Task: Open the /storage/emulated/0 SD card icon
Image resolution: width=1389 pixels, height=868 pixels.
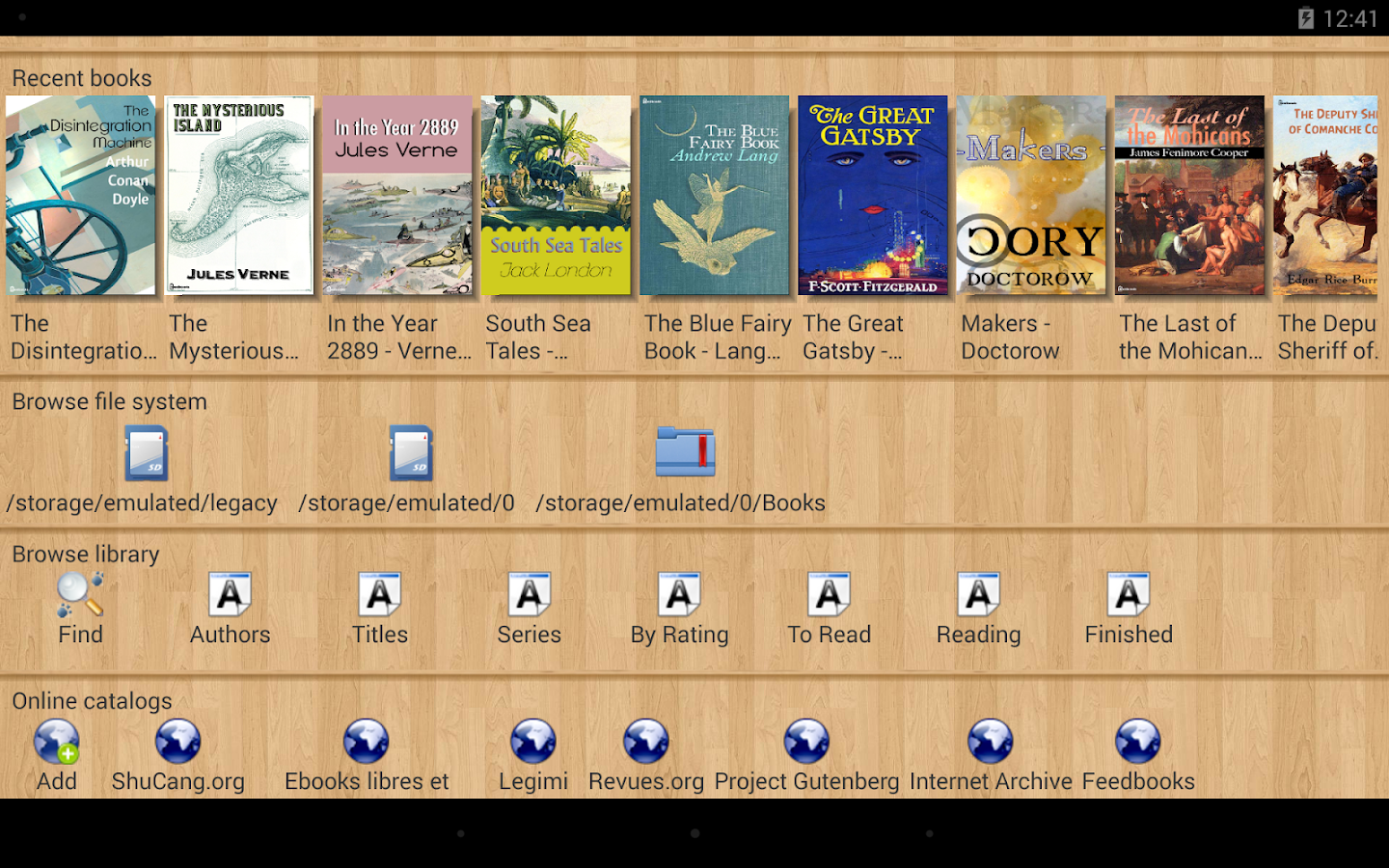Action: coord(411,453)
